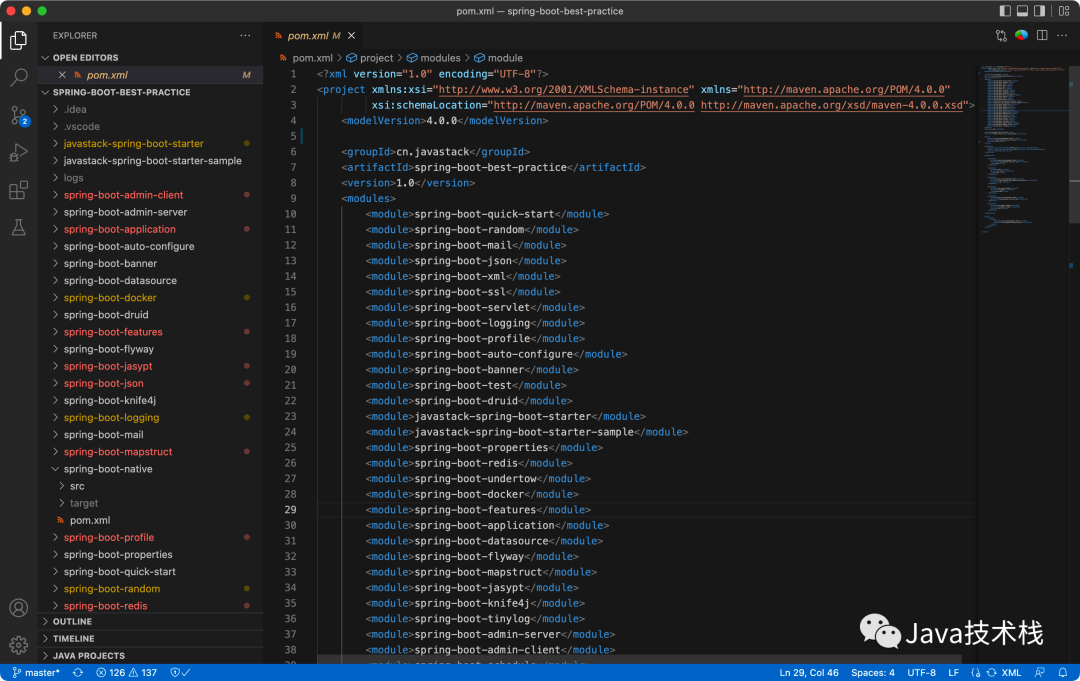The image size is (1080, 681).
Task: Select module breadcrumb item
Action: pyautogui.click(x=498, y=58)
